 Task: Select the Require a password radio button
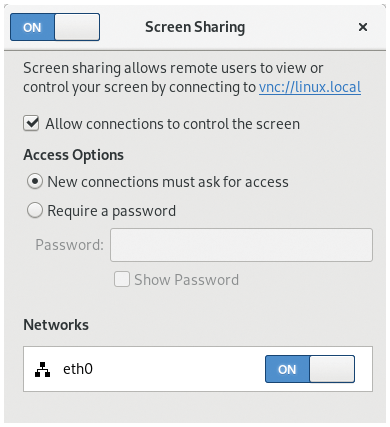pos(35,211)
